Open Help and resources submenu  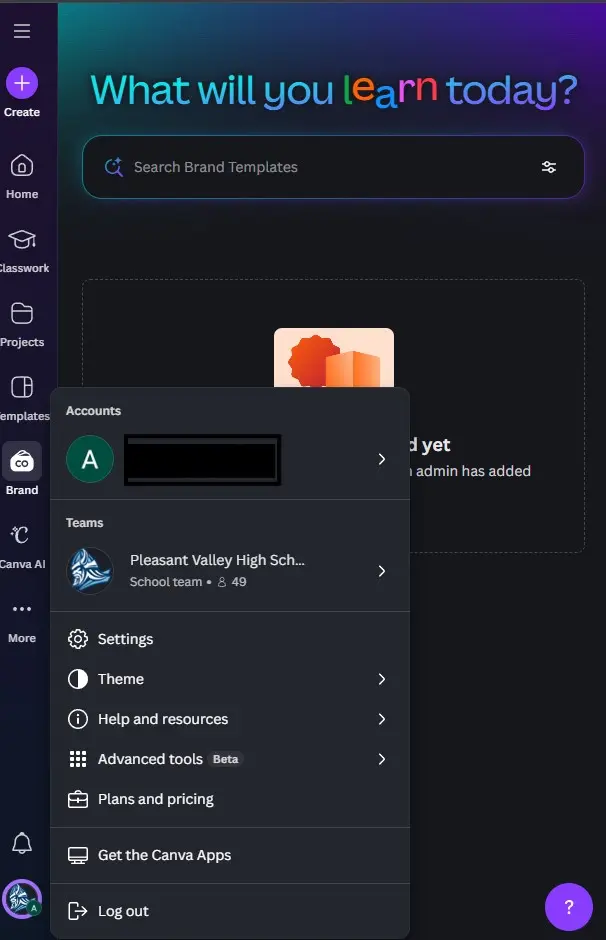(x=230, y=719)
